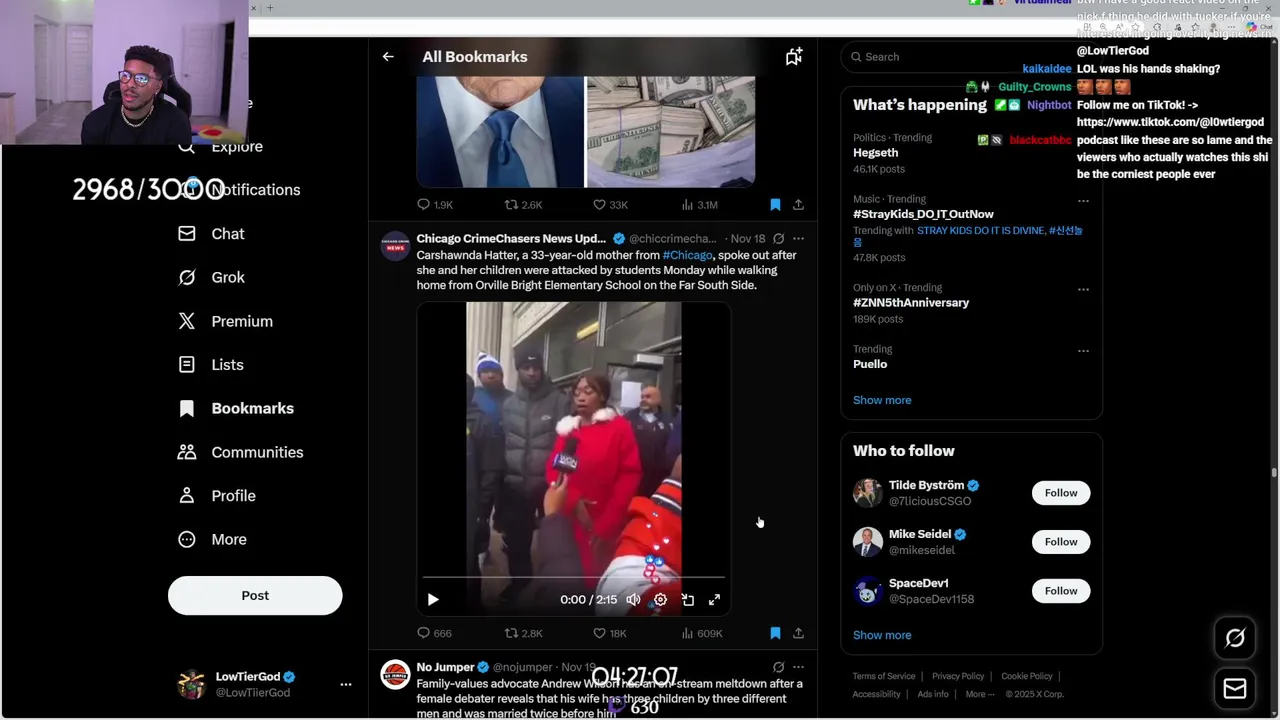Open the floating Grok button

(x=1235, y=638)
